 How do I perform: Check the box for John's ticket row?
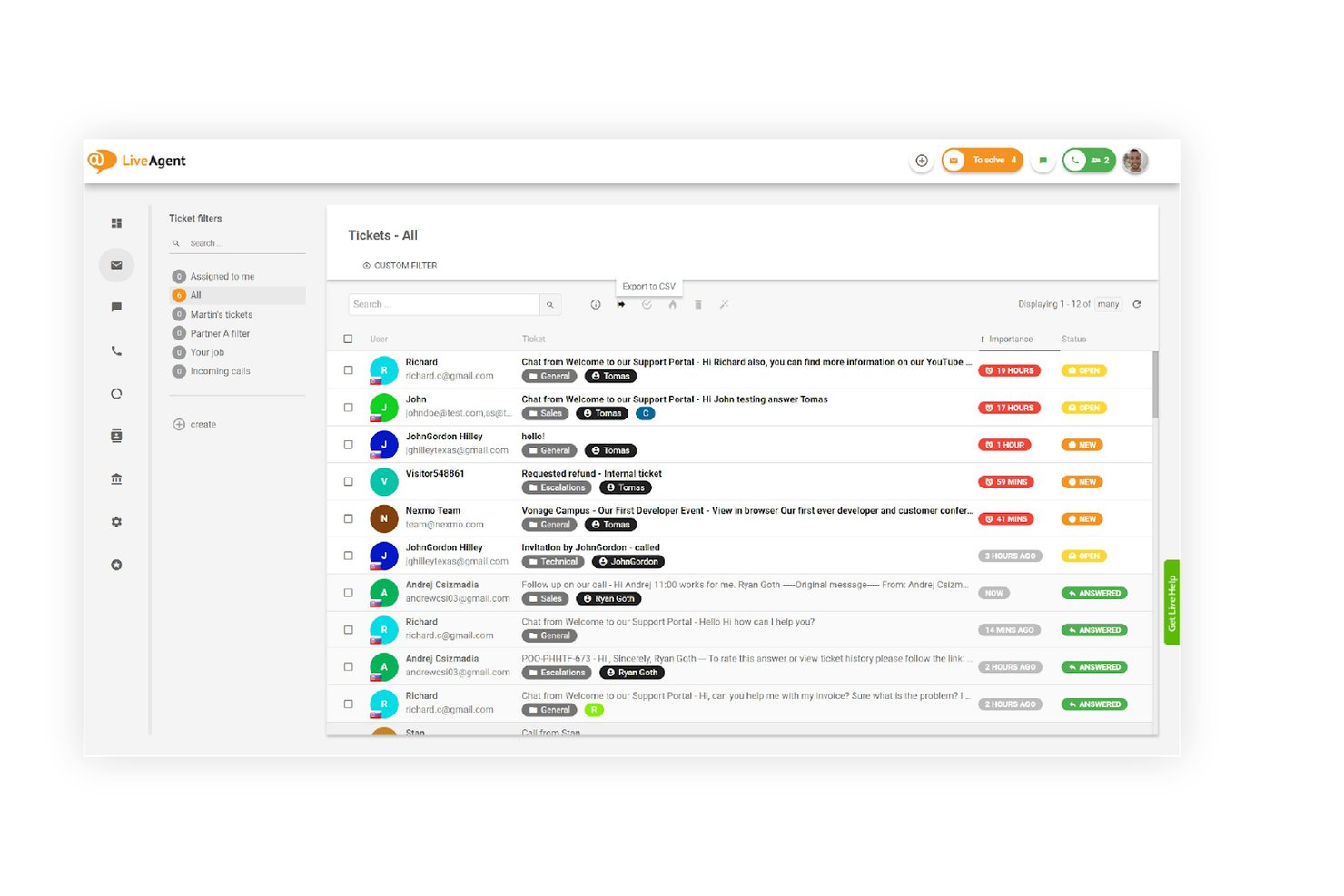tap(348, 408)
